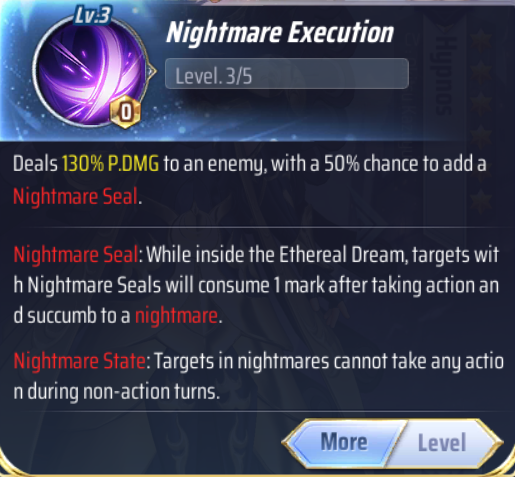Switch to the Level tab
Image resolution: width=515 pixels, height=477 pixels.
442,443
